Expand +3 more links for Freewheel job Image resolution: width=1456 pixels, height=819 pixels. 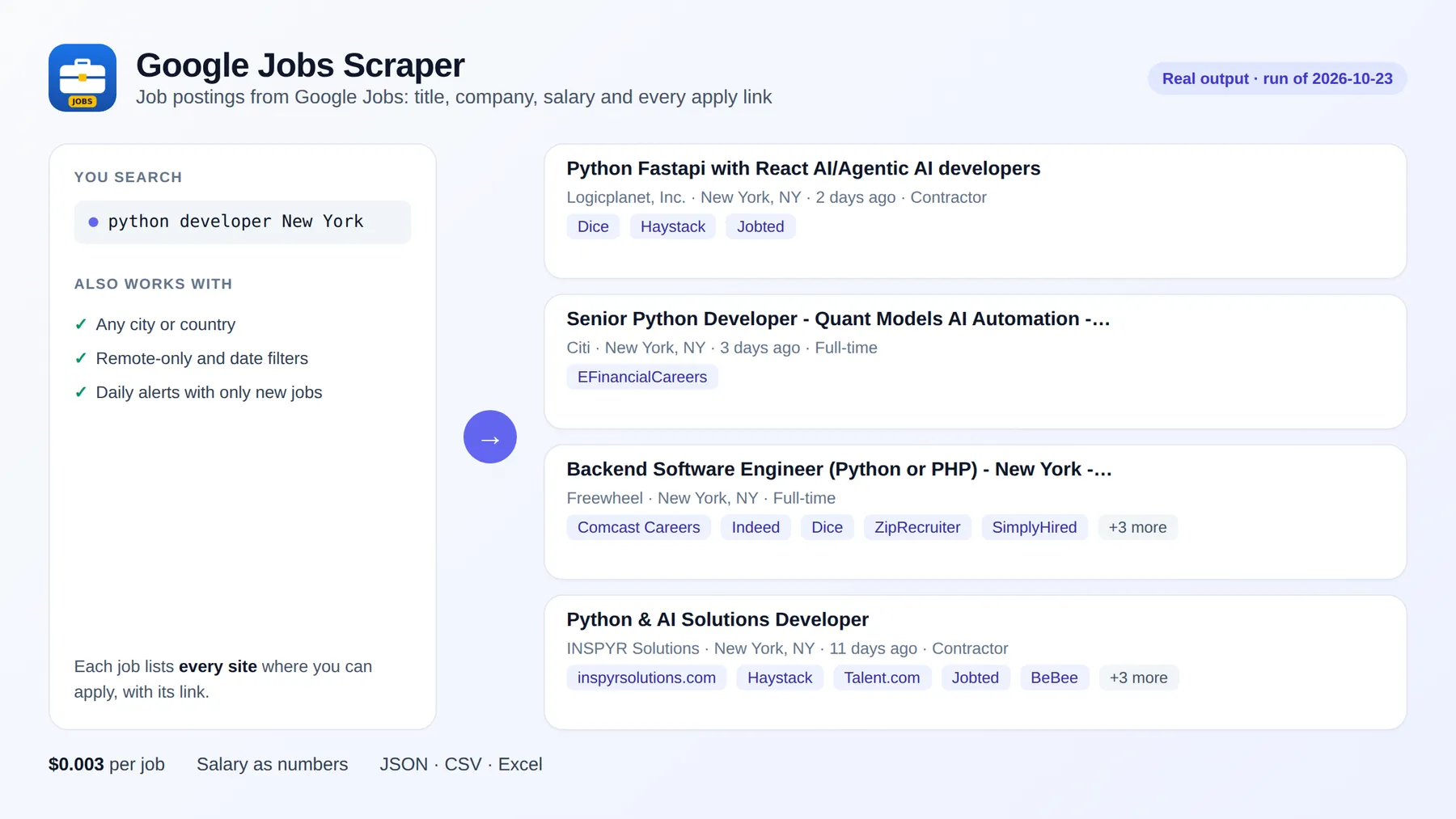click(x=1137, y=527)
